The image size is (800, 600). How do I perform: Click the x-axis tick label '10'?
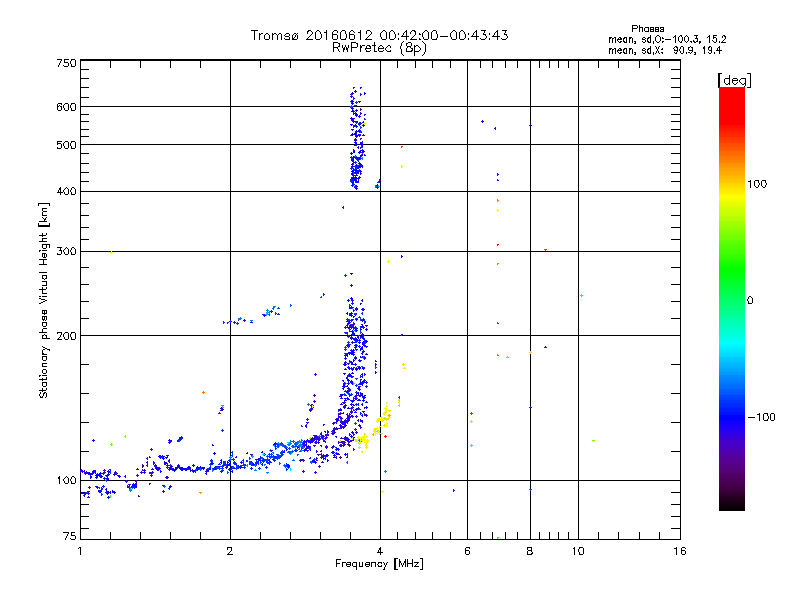click(x=578, y=551)
